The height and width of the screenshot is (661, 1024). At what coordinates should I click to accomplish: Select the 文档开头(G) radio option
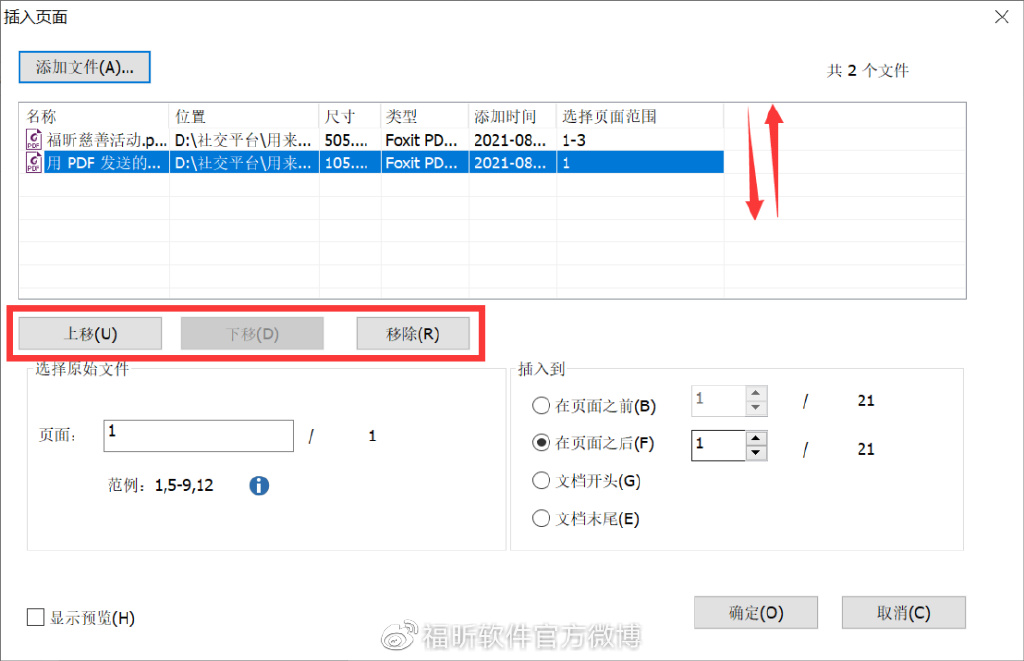(541, 480)
